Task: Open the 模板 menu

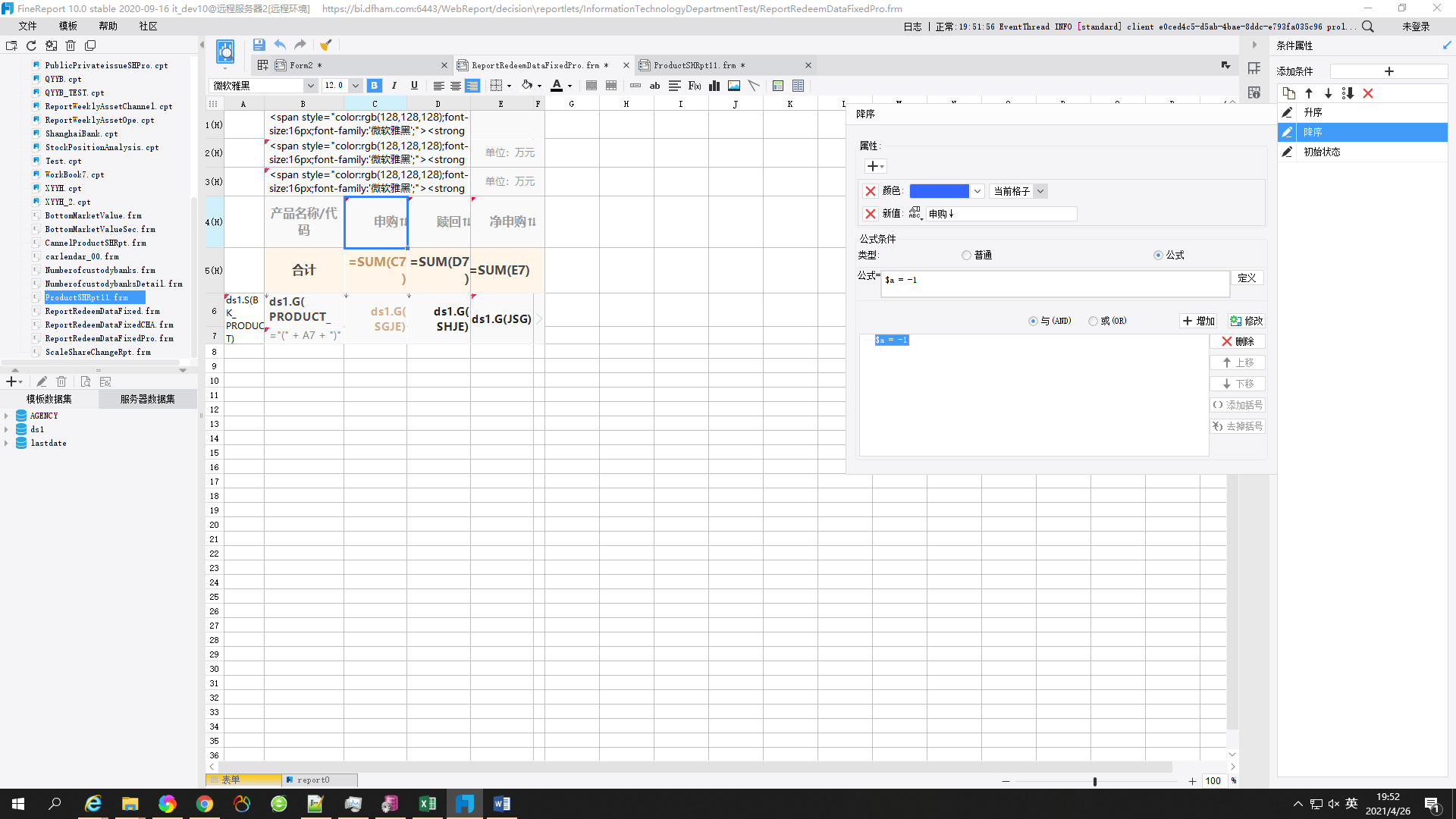Action: click(67, 26)
